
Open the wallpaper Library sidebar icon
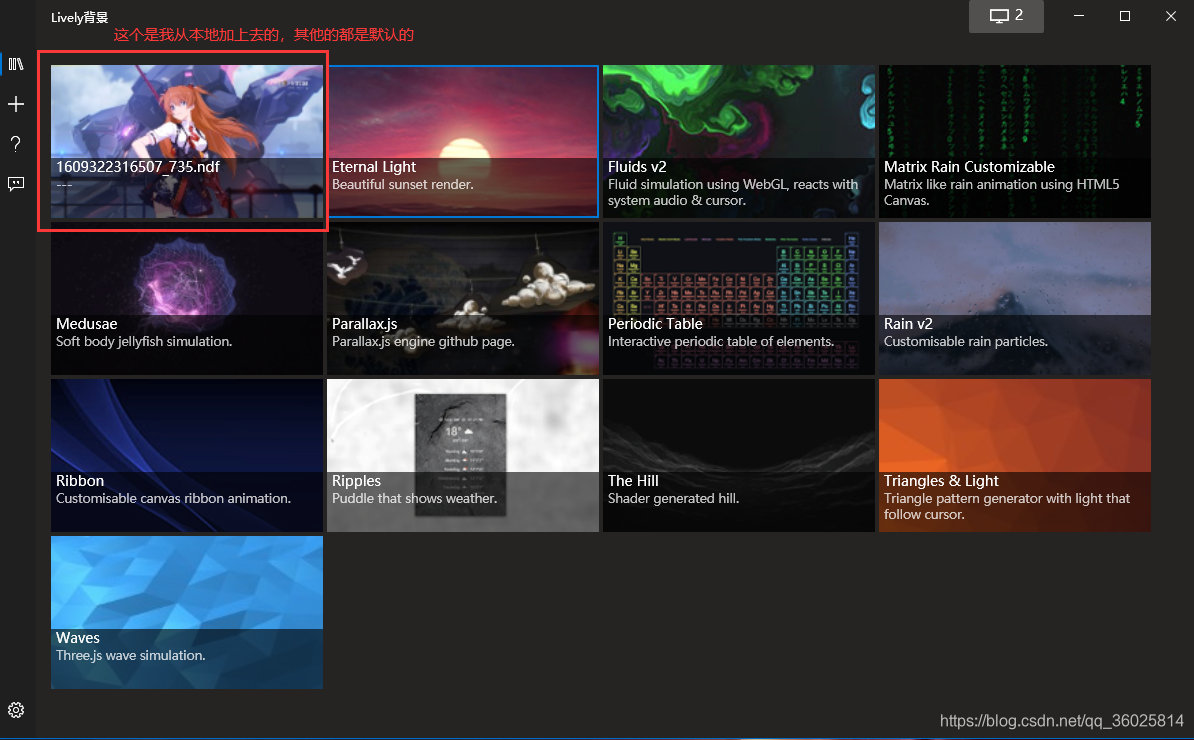(x=16, y=65)
